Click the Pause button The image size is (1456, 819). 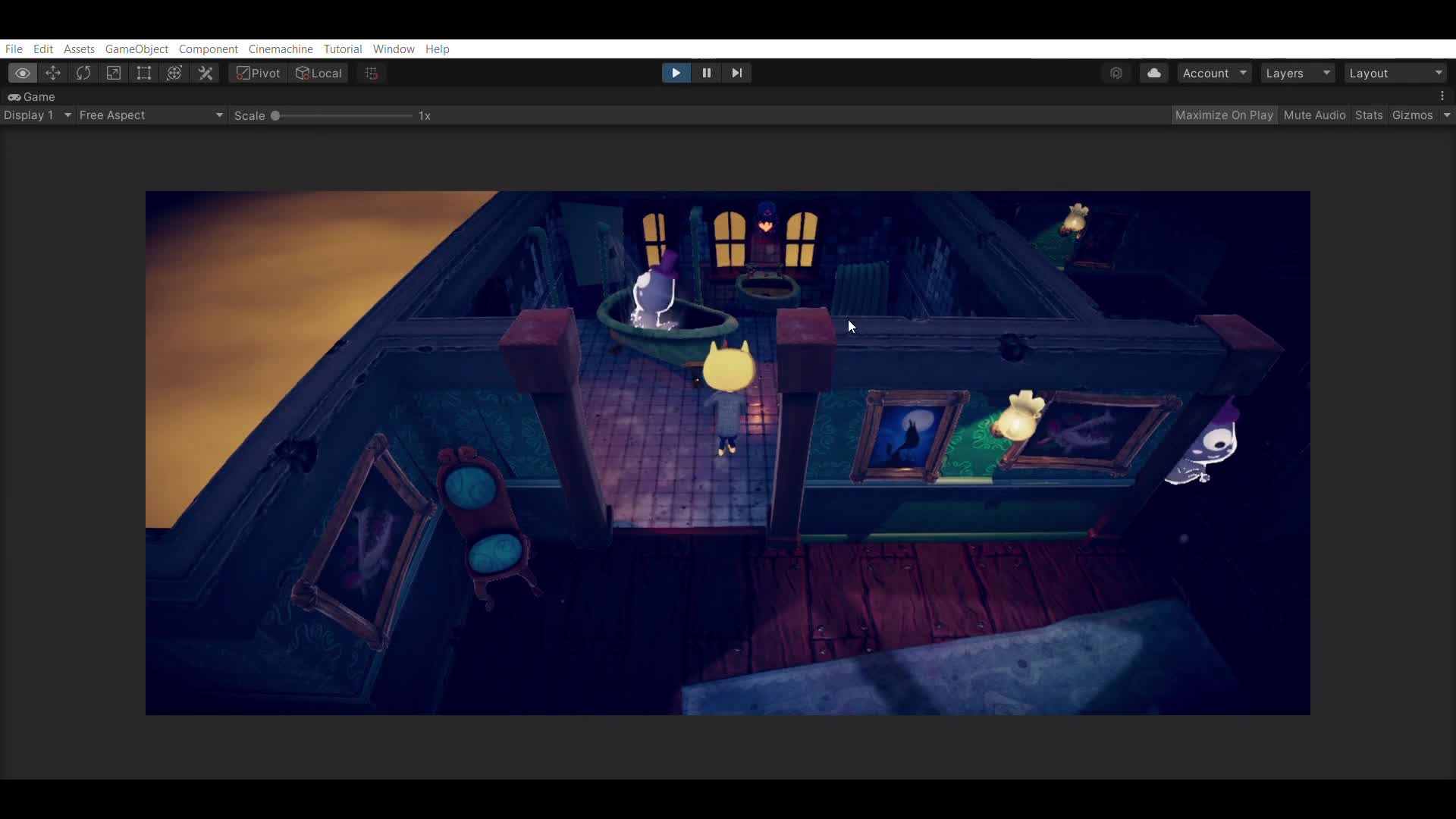click(x=705, y=72)
